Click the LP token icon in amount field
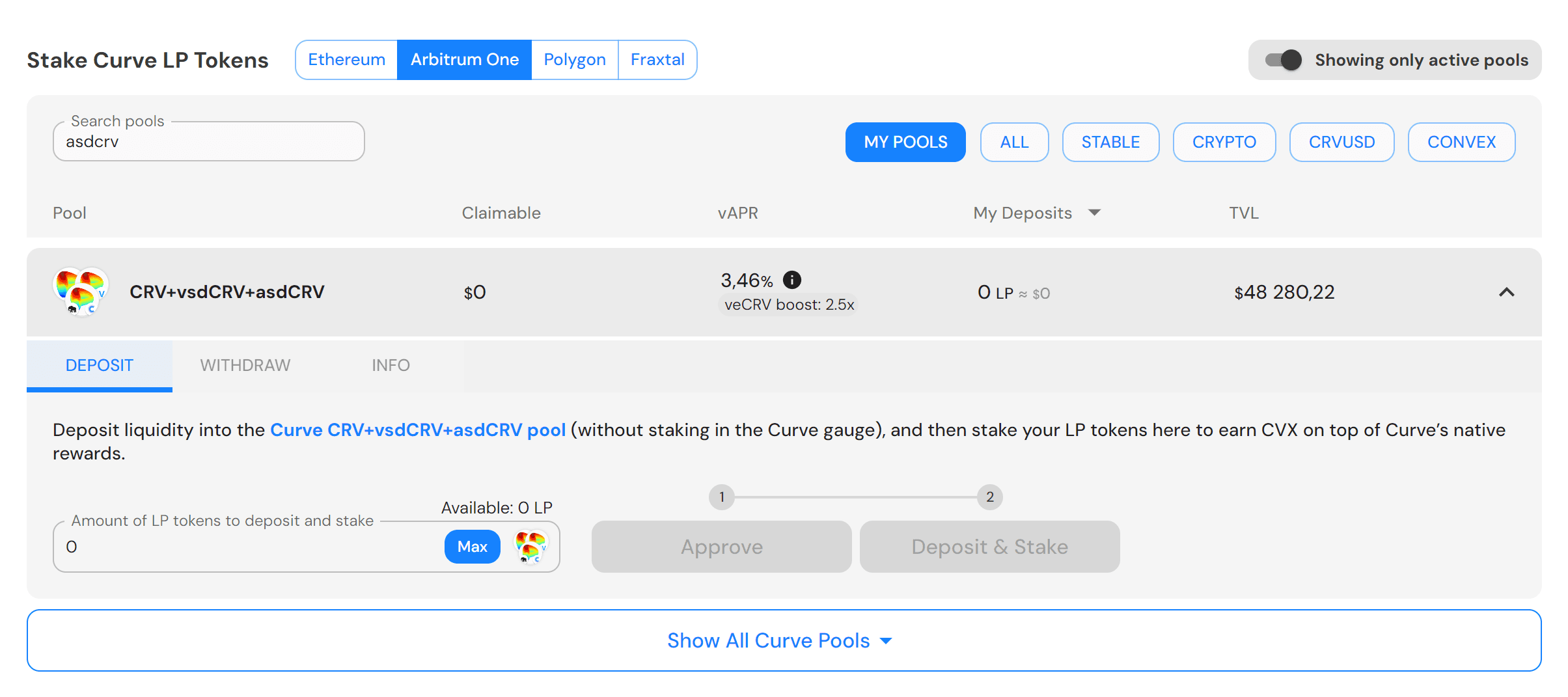This screenshot has height=697, width=1568. click(x=531, y=547)
